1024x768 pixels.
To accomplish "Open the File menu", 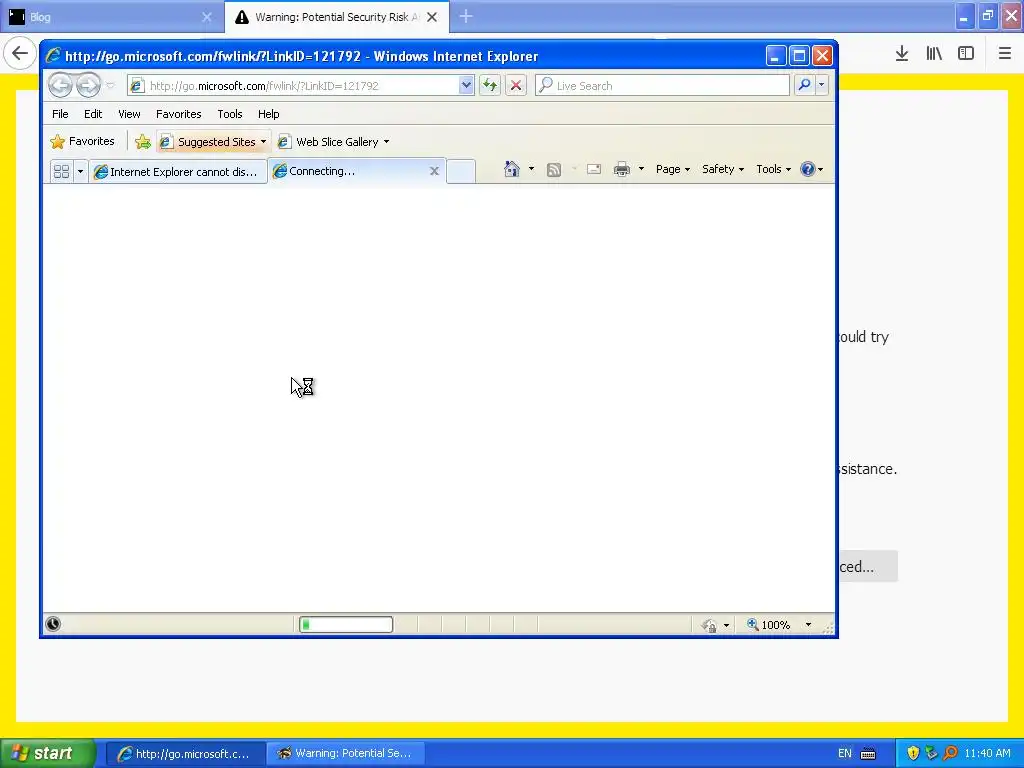I will [x=60, y=114].
